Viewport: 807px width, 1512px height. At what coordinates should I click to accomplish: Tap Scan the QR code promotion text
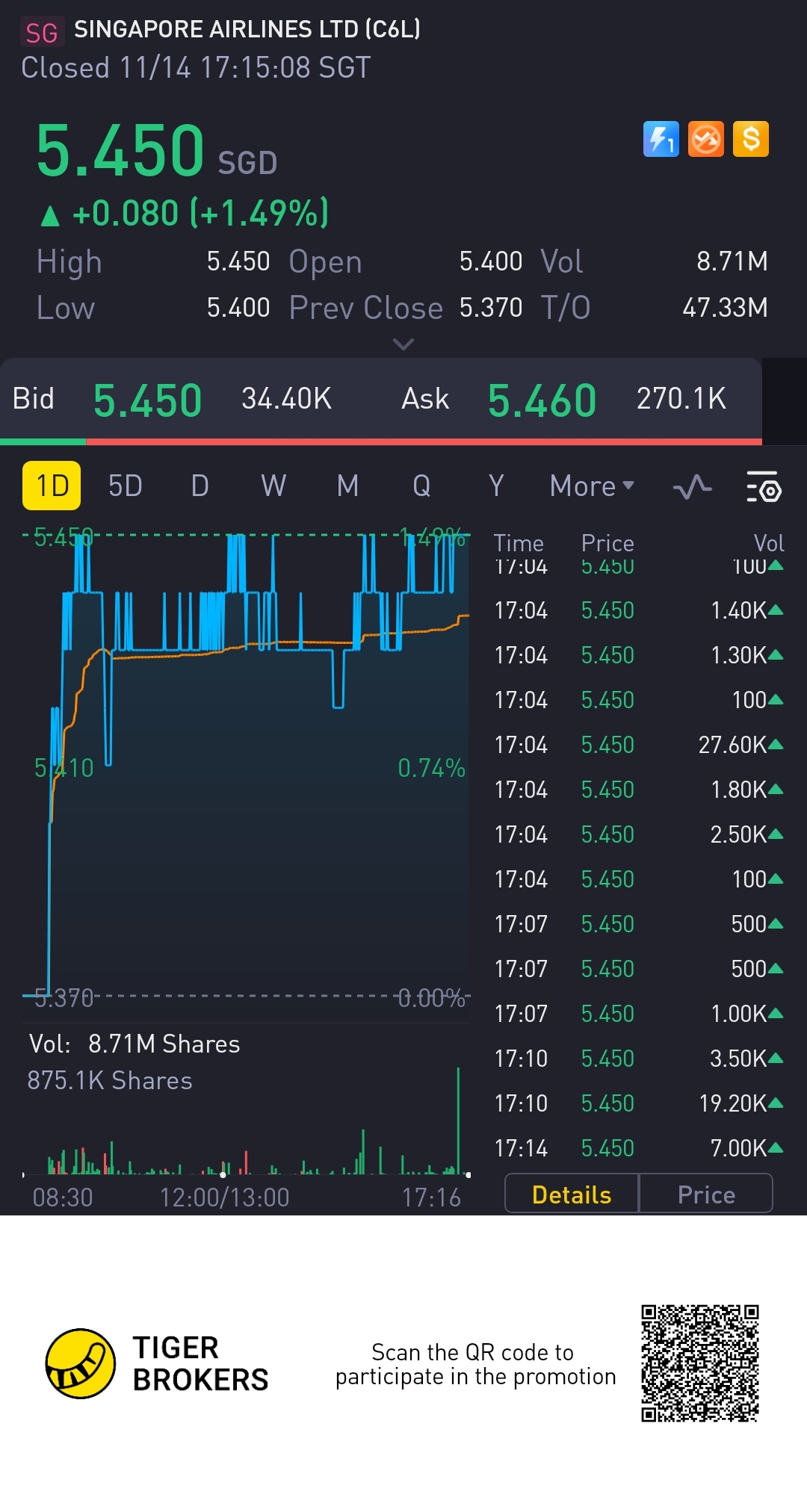point(475,1364)
